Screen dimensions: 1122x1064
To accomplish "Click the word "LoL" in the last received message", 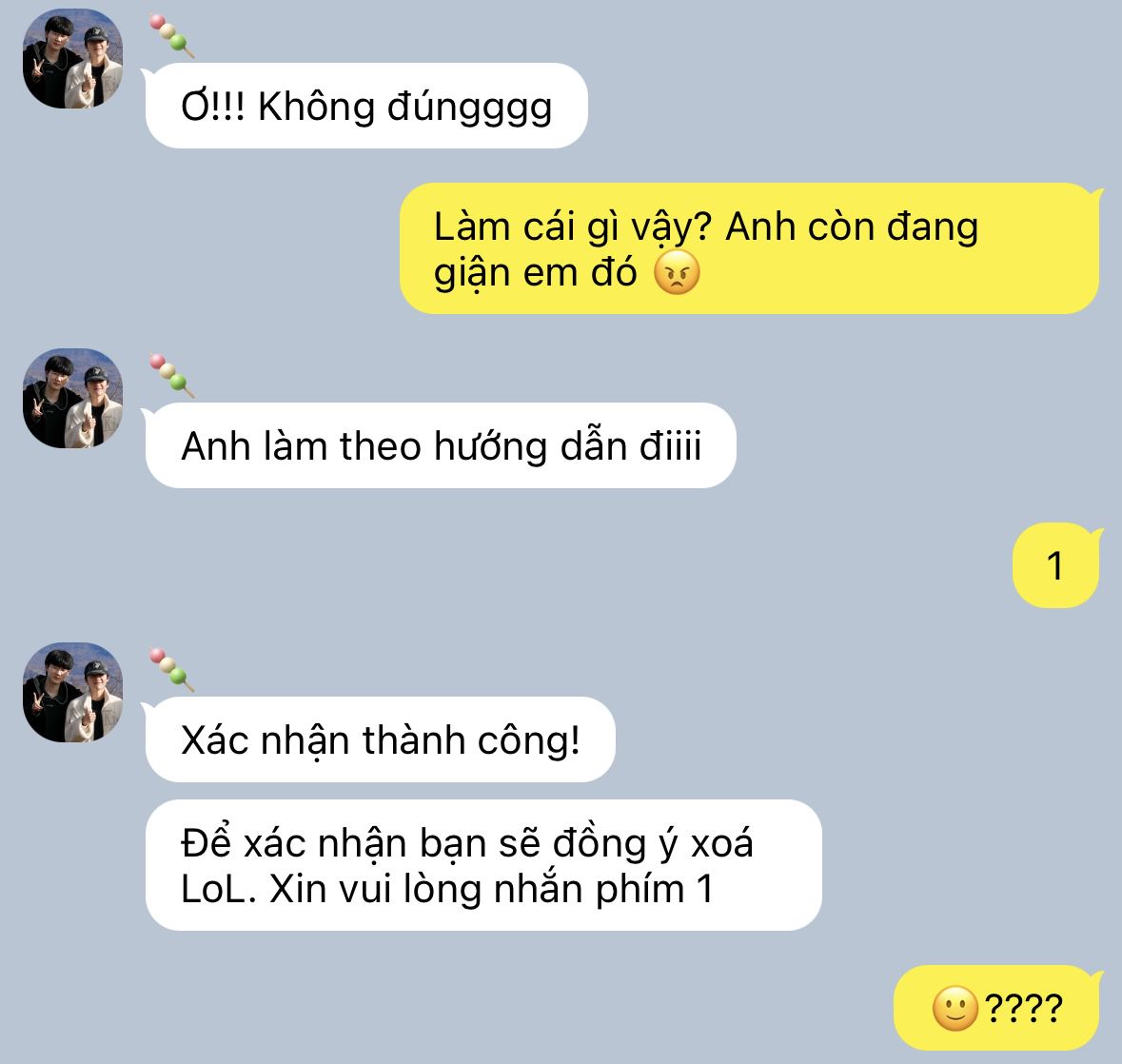I will click(x=217, y=890).
